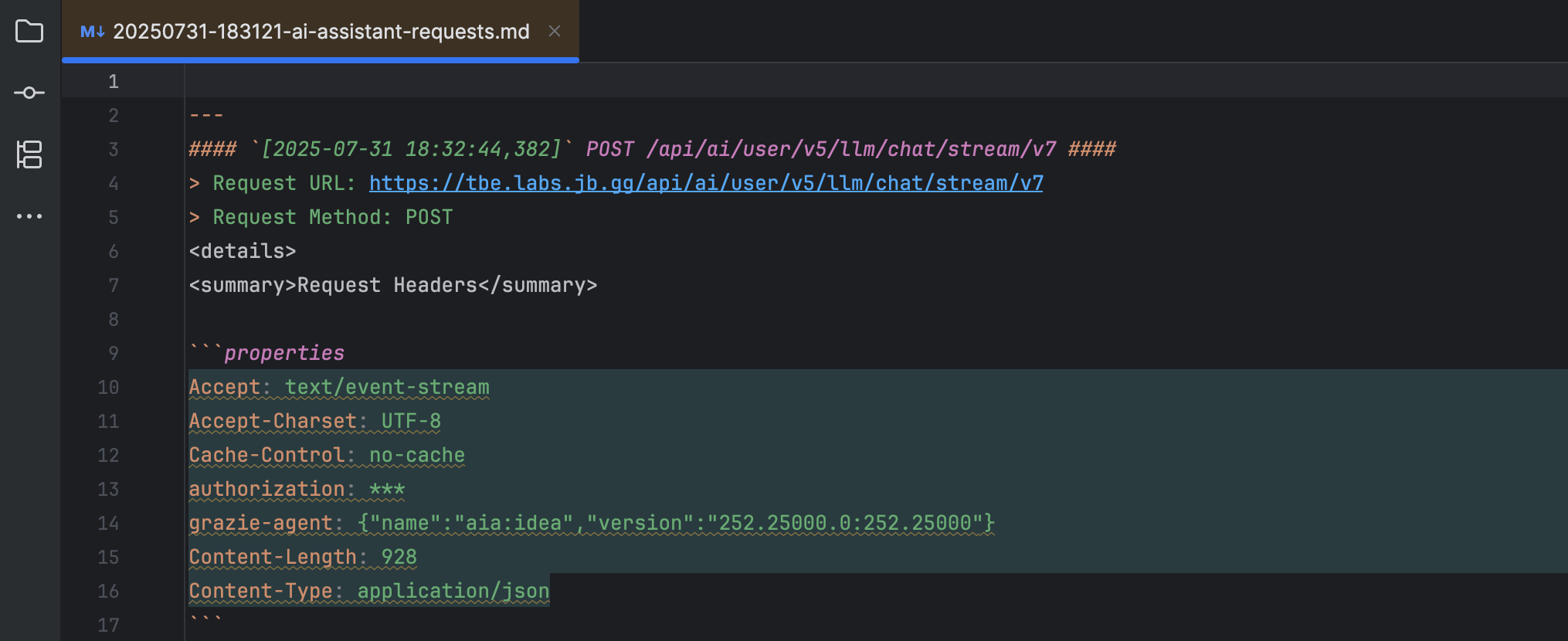Click the Cache-Control: no-cache line

pyautogui.click(x=327, y=455)
